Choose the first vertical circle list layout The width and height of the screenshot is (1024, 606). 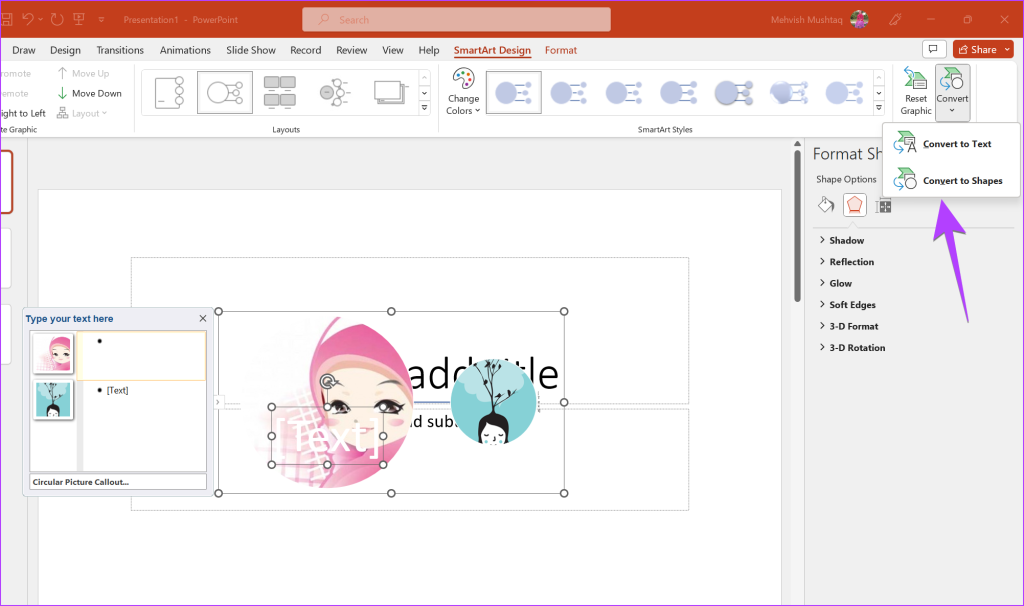pos(169,92)
